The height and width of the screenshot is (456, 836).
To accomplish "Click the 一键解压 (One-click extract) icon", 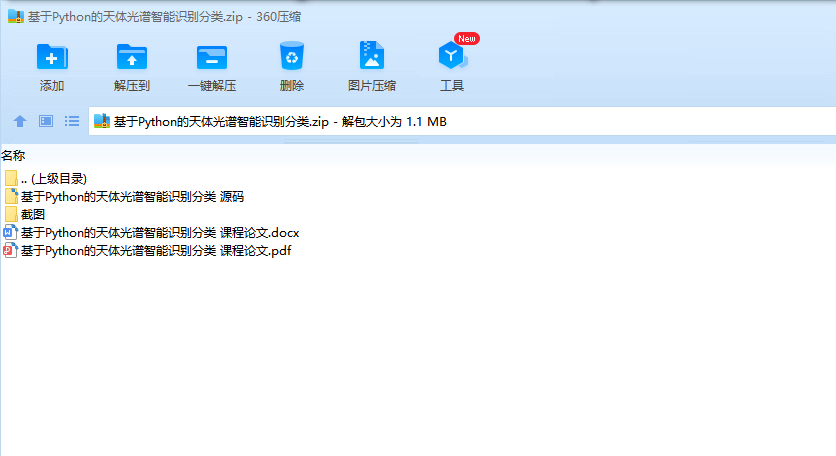I will pyautogui.click(x=212, y=57).
